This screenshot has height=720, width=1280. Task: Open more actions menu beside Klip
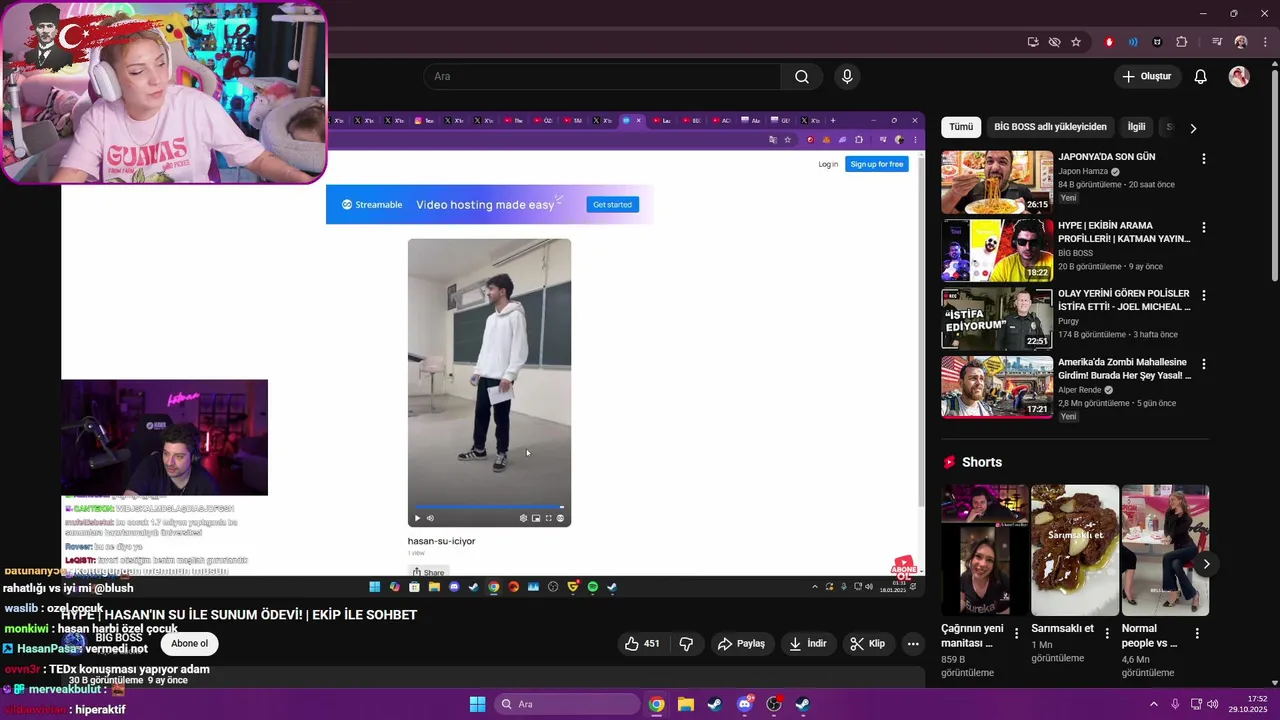pyautogui.click(x=913, y=644)
